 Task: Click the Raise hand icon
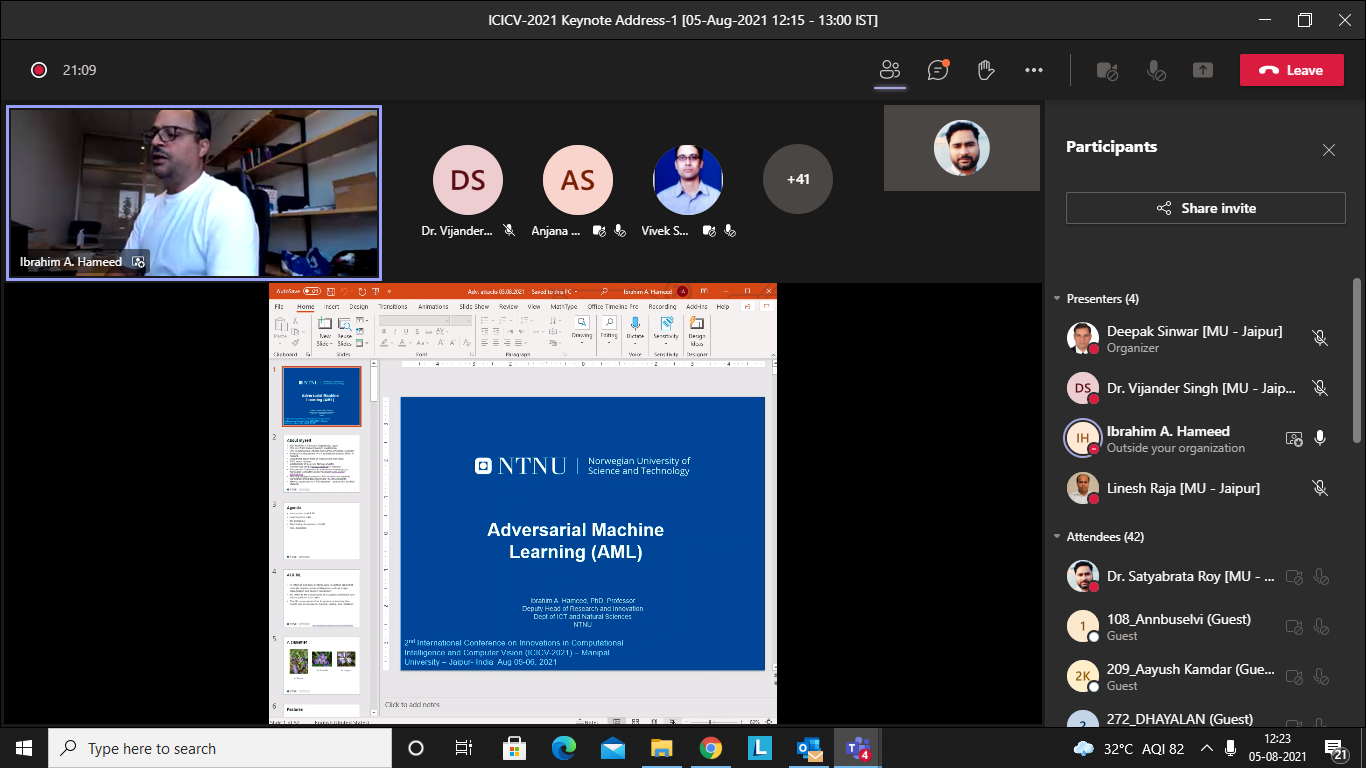click(985, 70)
